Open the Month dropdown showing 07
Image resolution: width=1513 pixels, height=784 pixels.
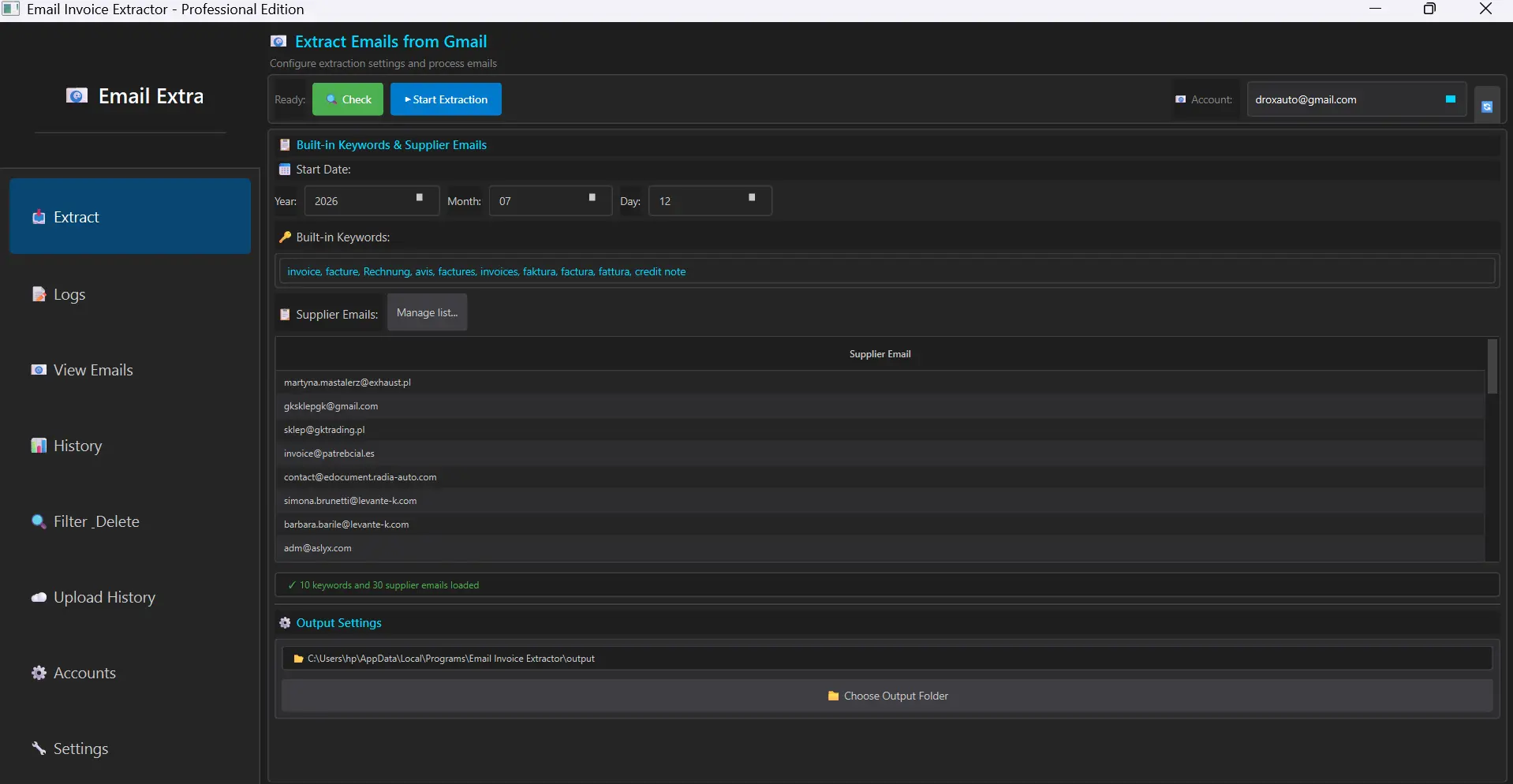coord(551,200)
